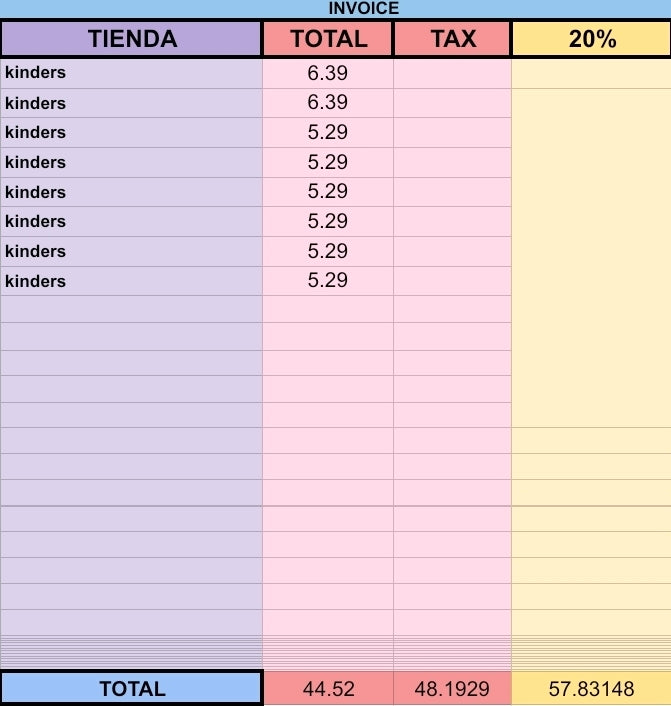The image size is (671, 706).
Task: Select the empty TOTAL cell below last 5.29
Action: click(328, 309)
